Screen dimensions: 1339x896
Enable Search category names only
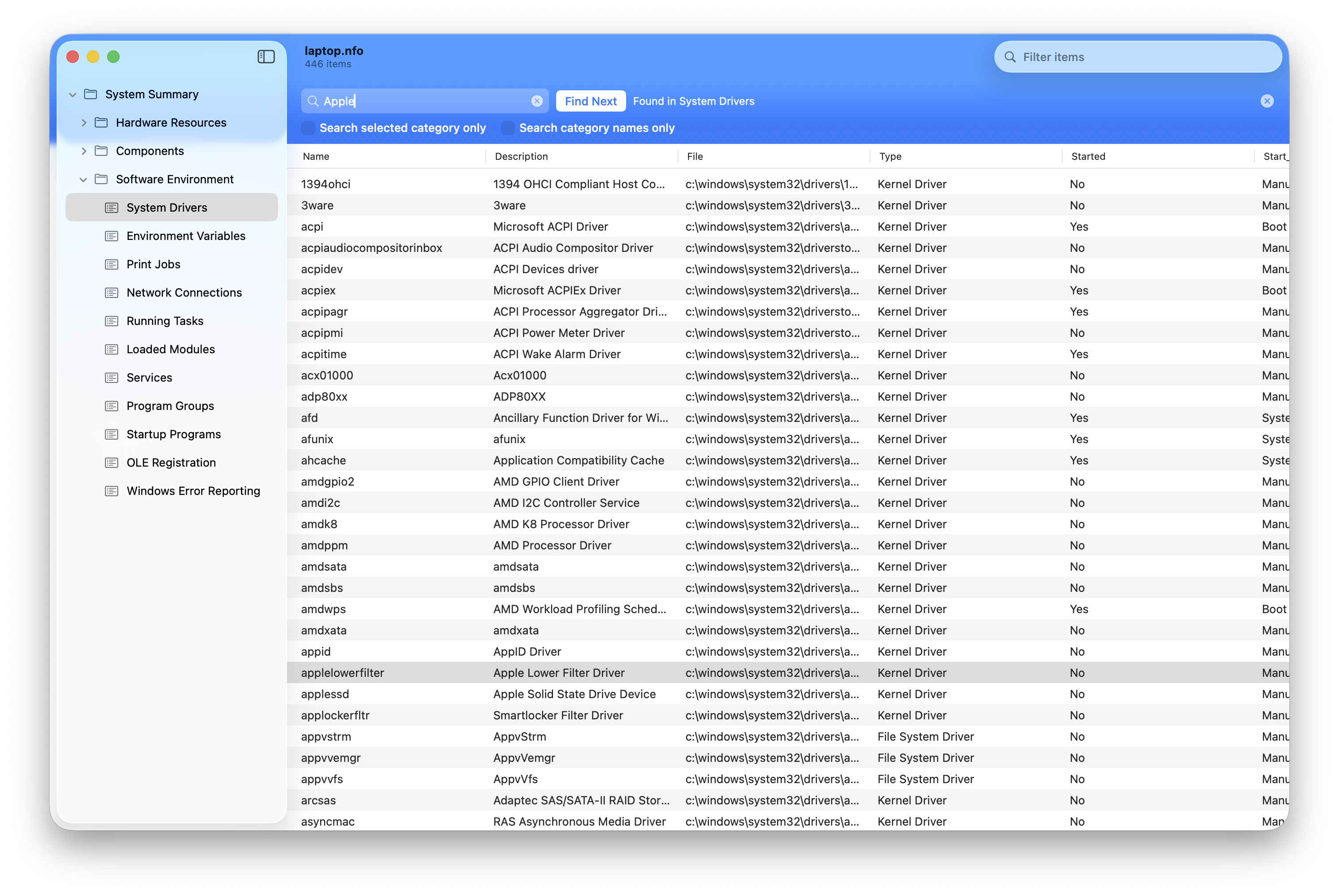[507, 128]
